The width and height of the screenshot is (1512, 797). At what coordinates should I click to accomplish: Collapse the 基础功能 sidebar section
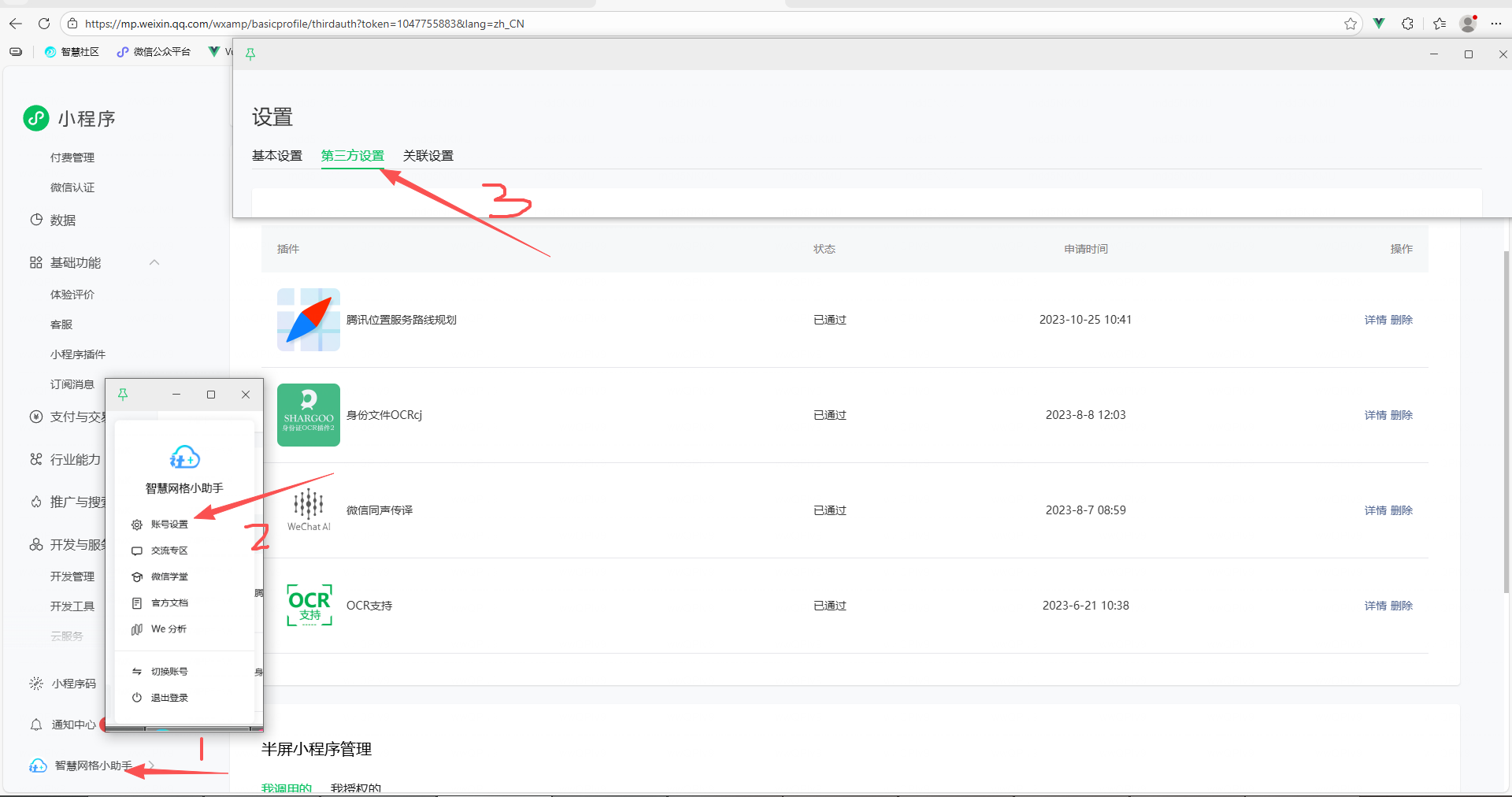(x=154, y=262)
